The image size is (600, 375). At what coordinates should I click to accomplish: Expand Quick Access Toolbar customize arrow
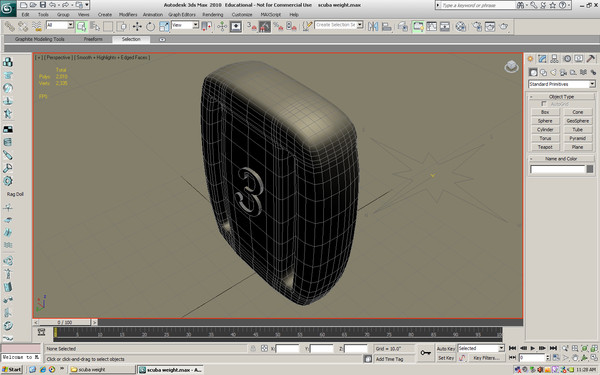[x=87, y=5]
